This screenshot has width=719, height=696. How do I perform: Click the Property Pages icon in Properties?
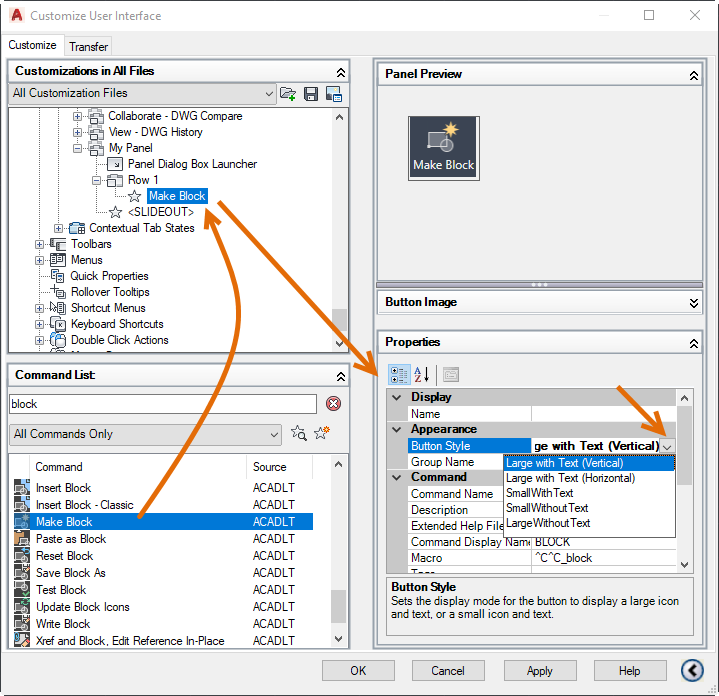pyautogui.click(x=451, y=375)
